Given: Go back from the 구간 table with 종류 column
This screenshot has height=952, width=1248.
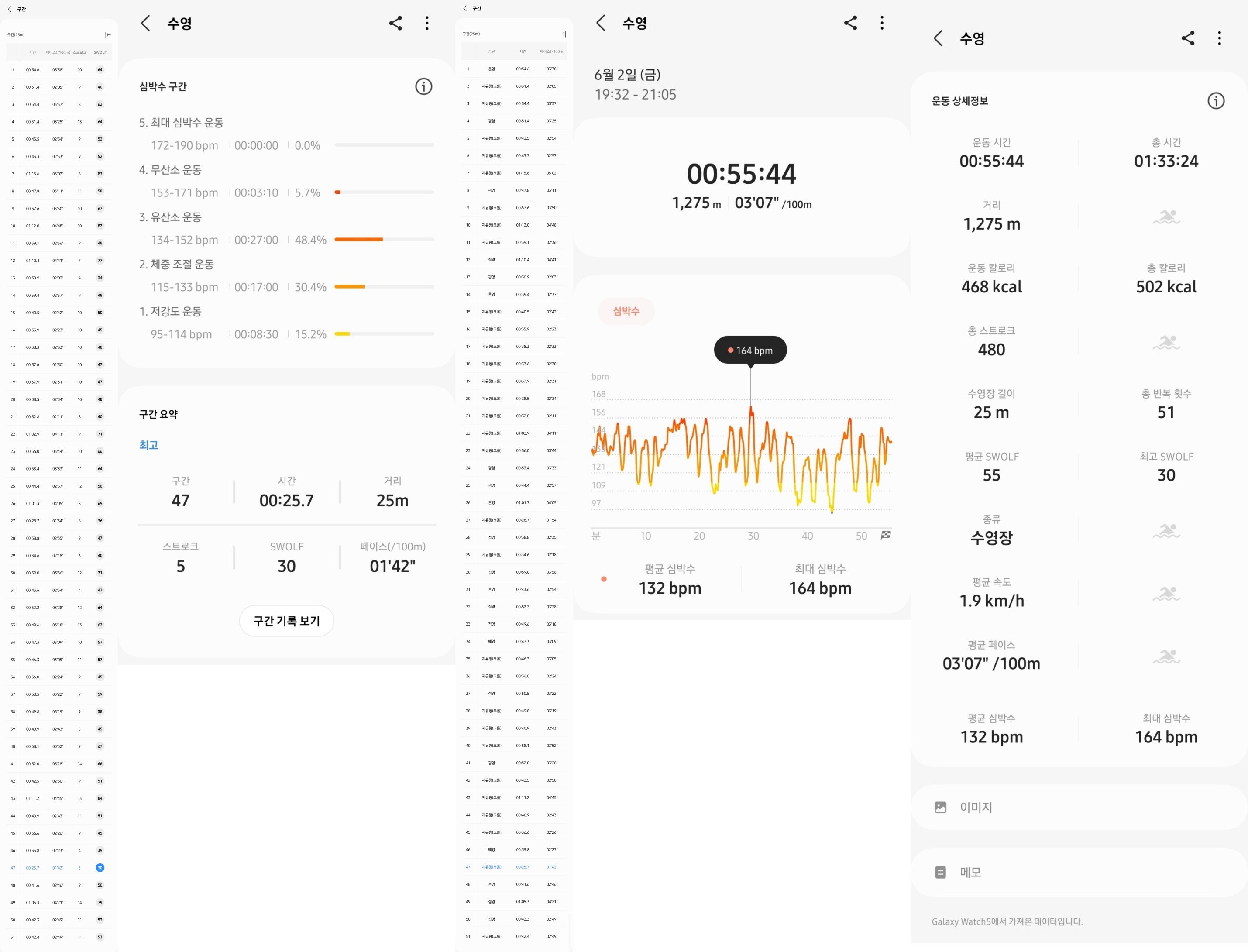Looking at the screenshot, I should (465, 8).
